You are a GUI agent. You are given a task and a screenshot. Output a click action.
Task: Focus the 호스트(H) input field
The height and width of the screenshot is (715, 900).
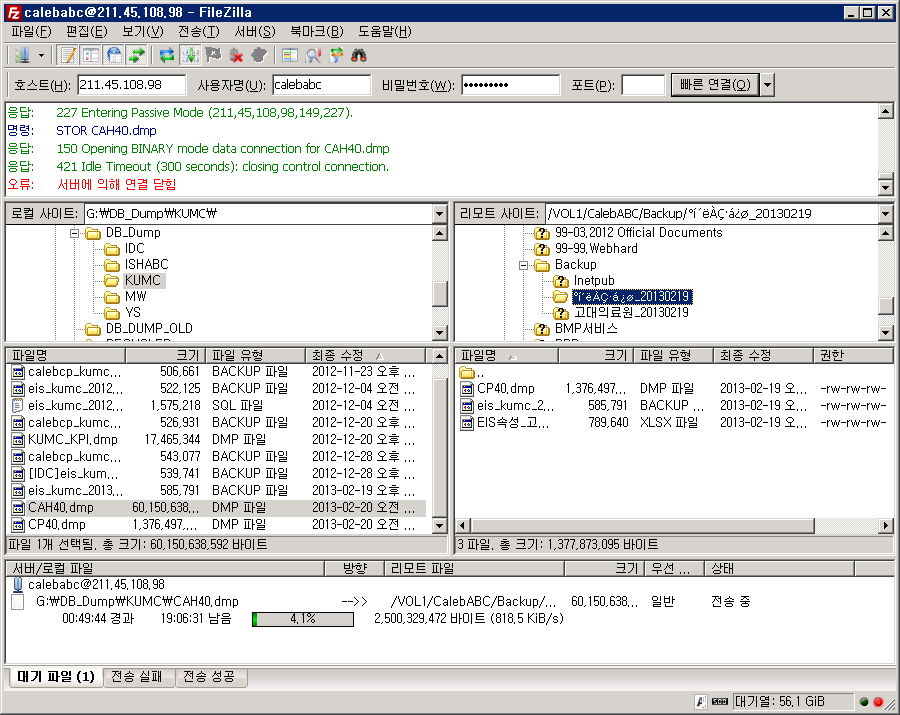[131, 85]
